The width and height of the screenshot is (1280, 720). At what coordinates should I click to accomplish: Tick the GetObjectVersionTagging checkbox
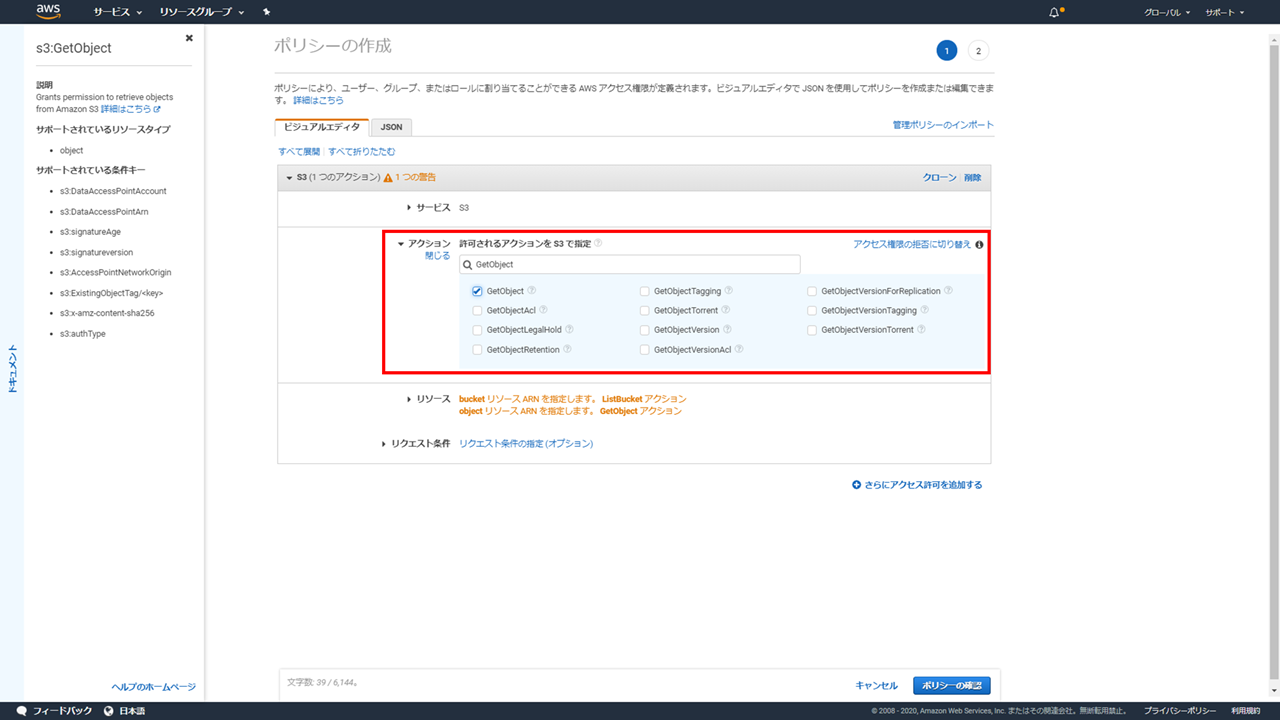tap(812, 310)
